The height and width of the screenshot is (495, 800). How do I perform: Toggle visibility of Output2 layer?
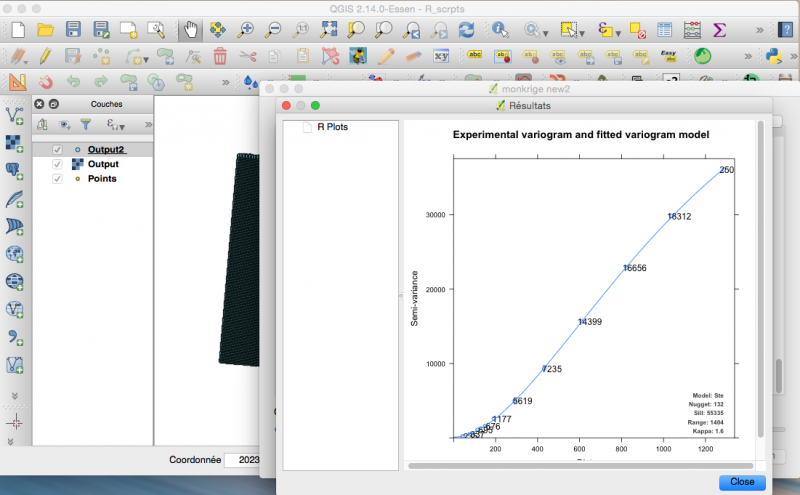tap(57, 149)
